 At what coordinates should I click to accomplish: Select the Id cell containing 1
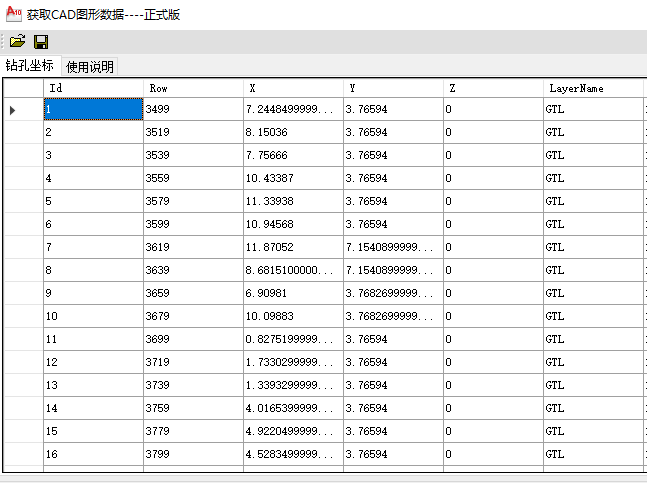(x=93, y=109)
